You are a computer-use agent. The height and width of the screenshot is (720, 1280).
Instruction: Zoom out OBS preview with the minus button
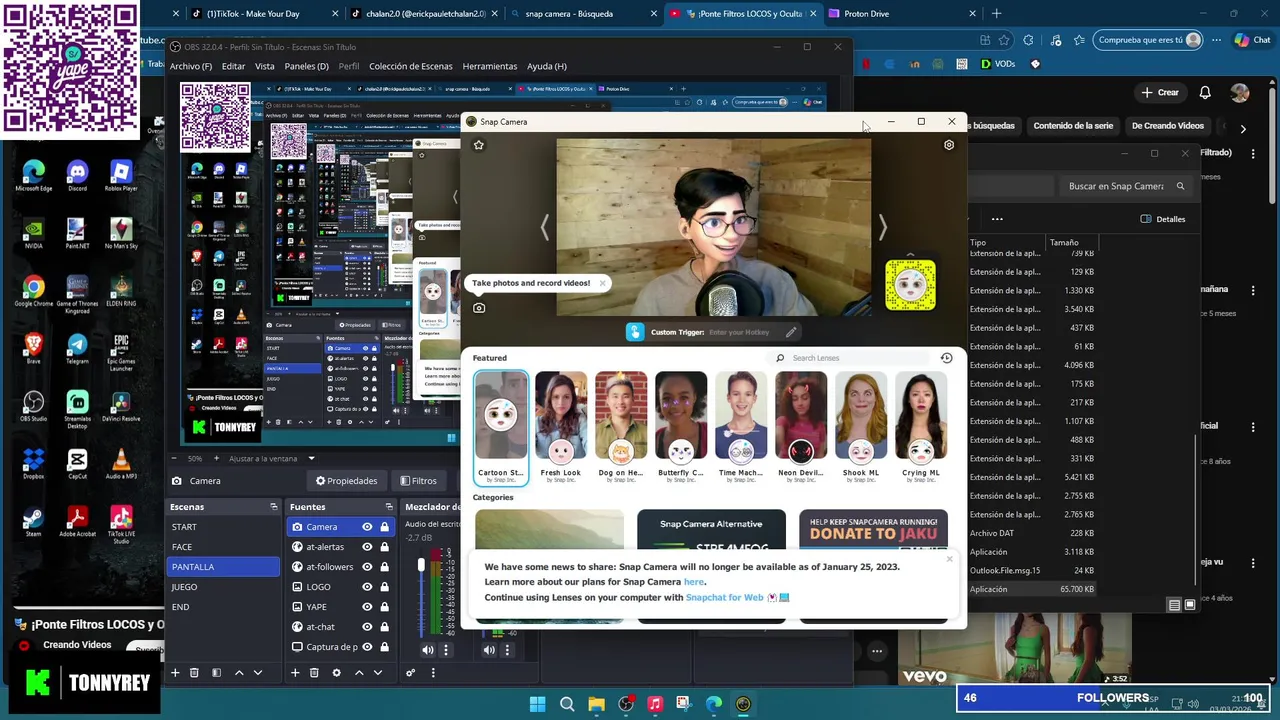(x=176, y=459)
